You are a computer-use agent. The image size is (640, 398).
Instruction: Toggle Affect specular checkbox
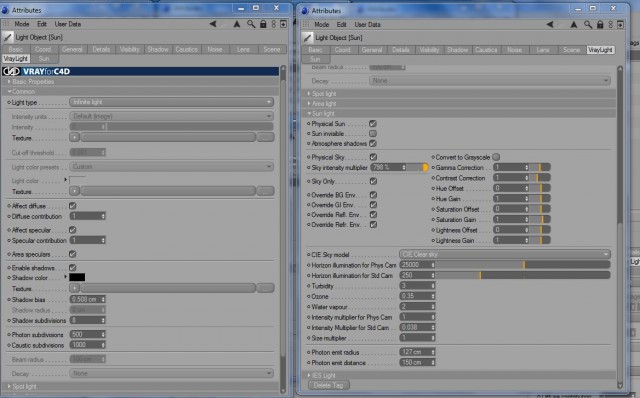(73, 230)
